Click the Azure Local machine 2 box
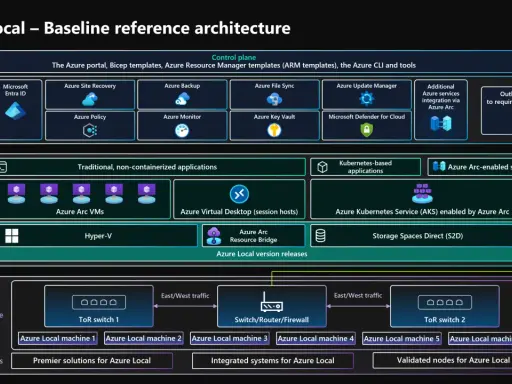Screen dimensions: 512x384 [144, 338]
